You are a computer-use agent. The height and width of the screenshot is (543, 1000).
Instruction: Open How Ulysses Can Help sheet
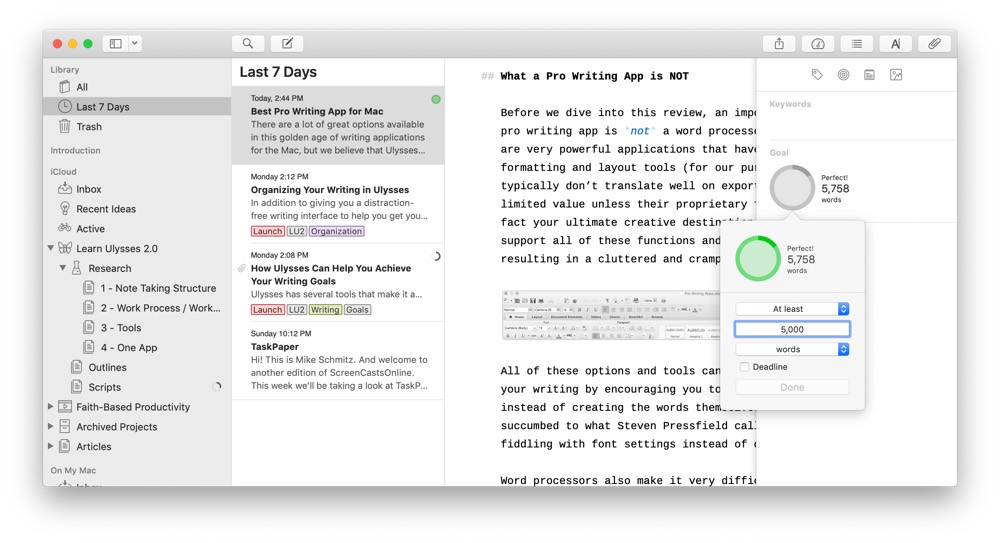(x=338, y=283)
